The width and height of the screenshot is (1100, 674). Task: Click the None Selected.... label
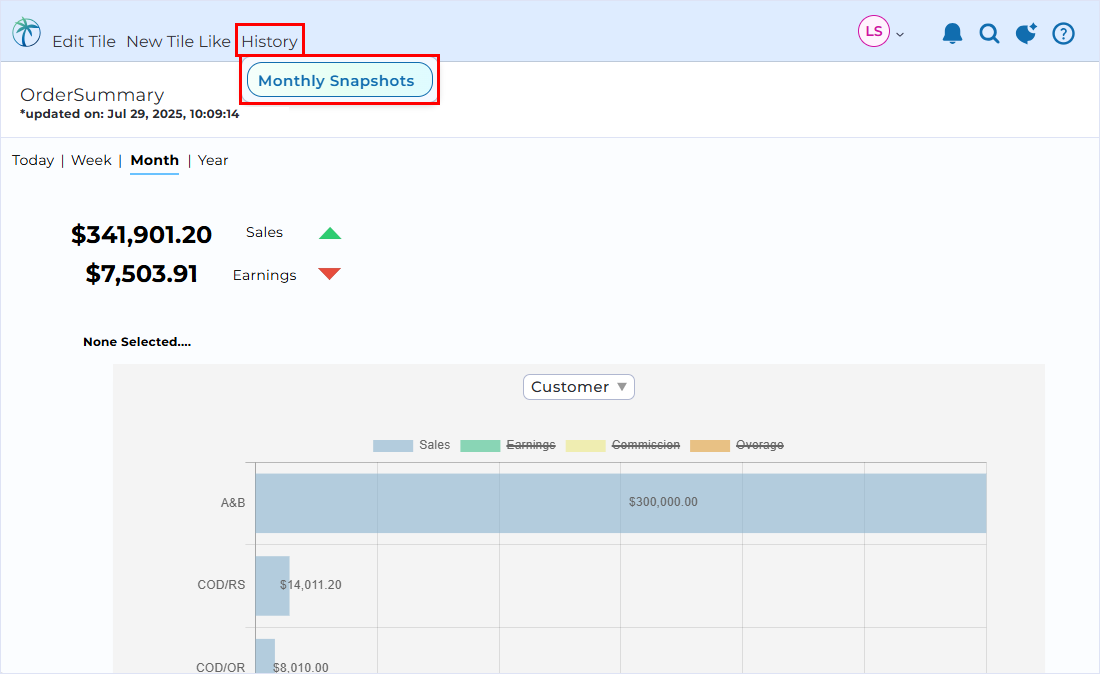[137, 342]
